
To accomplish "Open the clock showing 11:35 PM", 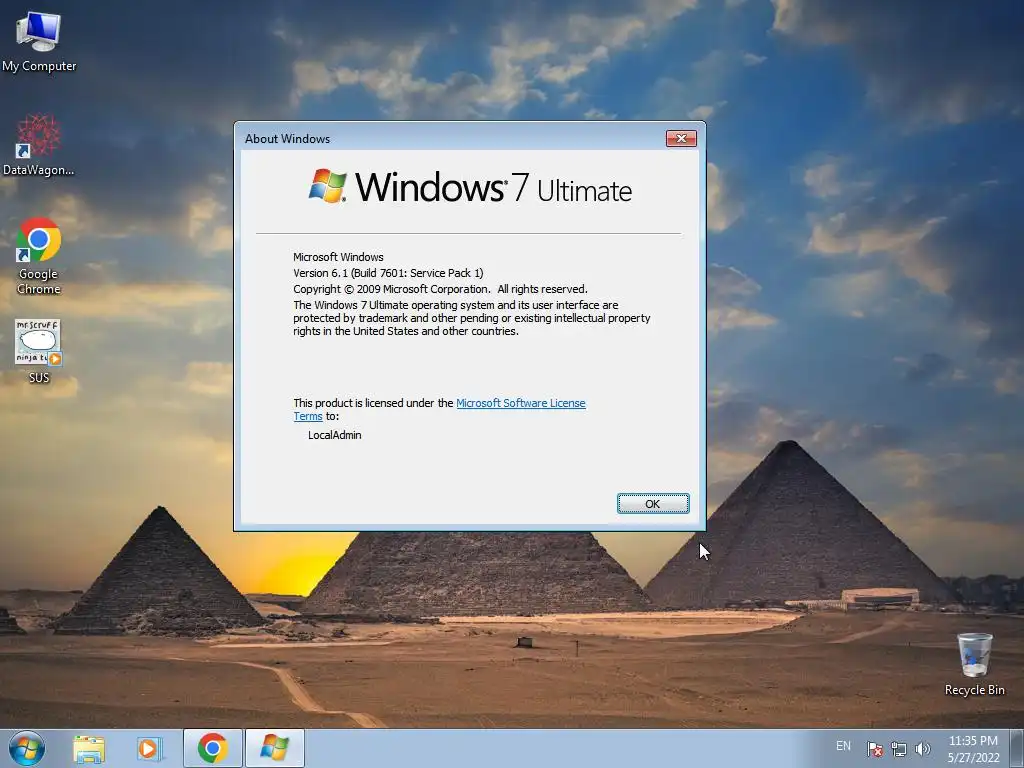I will coord(973,749).
